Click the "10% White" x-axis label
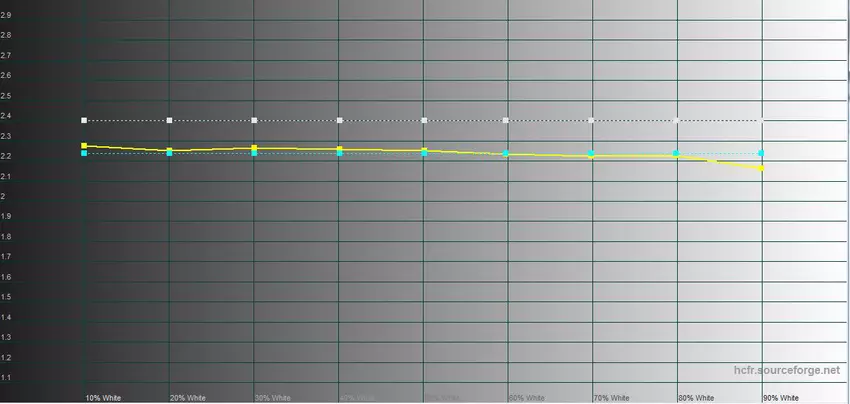This screenshot has height=404, width=850. click(x=106, y=397)
